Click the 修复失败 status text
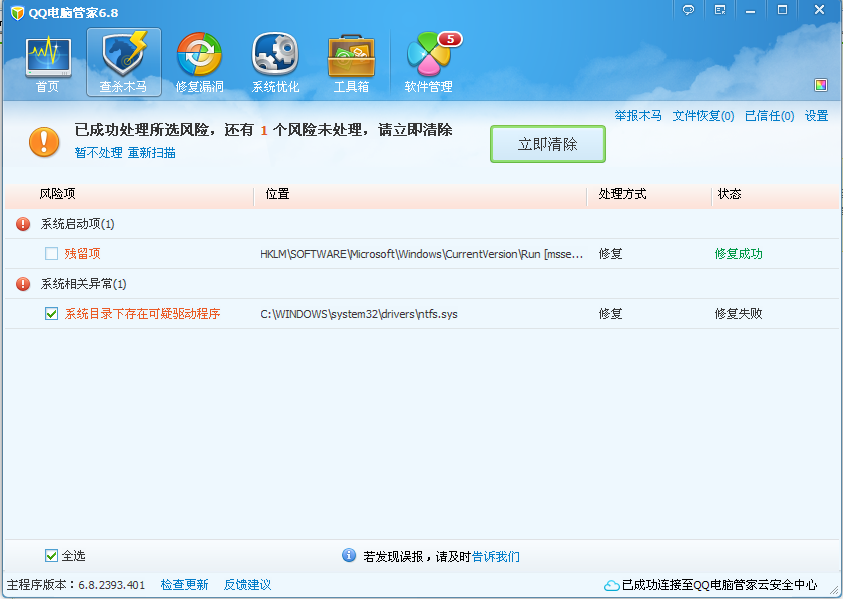The image size is (843, 599). [x=739, y=314]
